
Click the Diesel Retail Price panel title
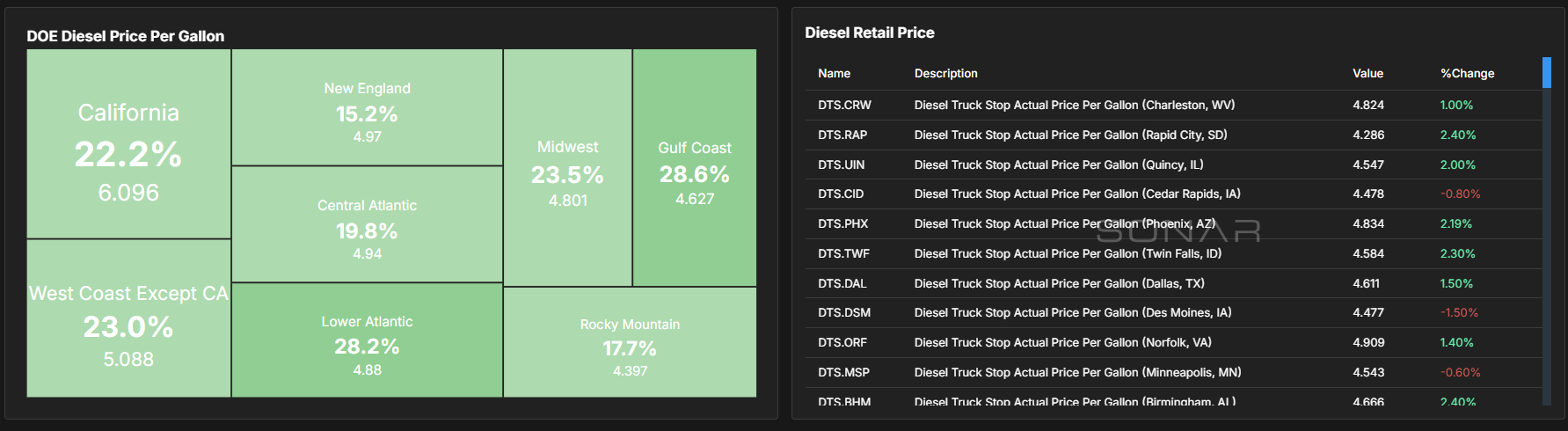coord(870,33)
